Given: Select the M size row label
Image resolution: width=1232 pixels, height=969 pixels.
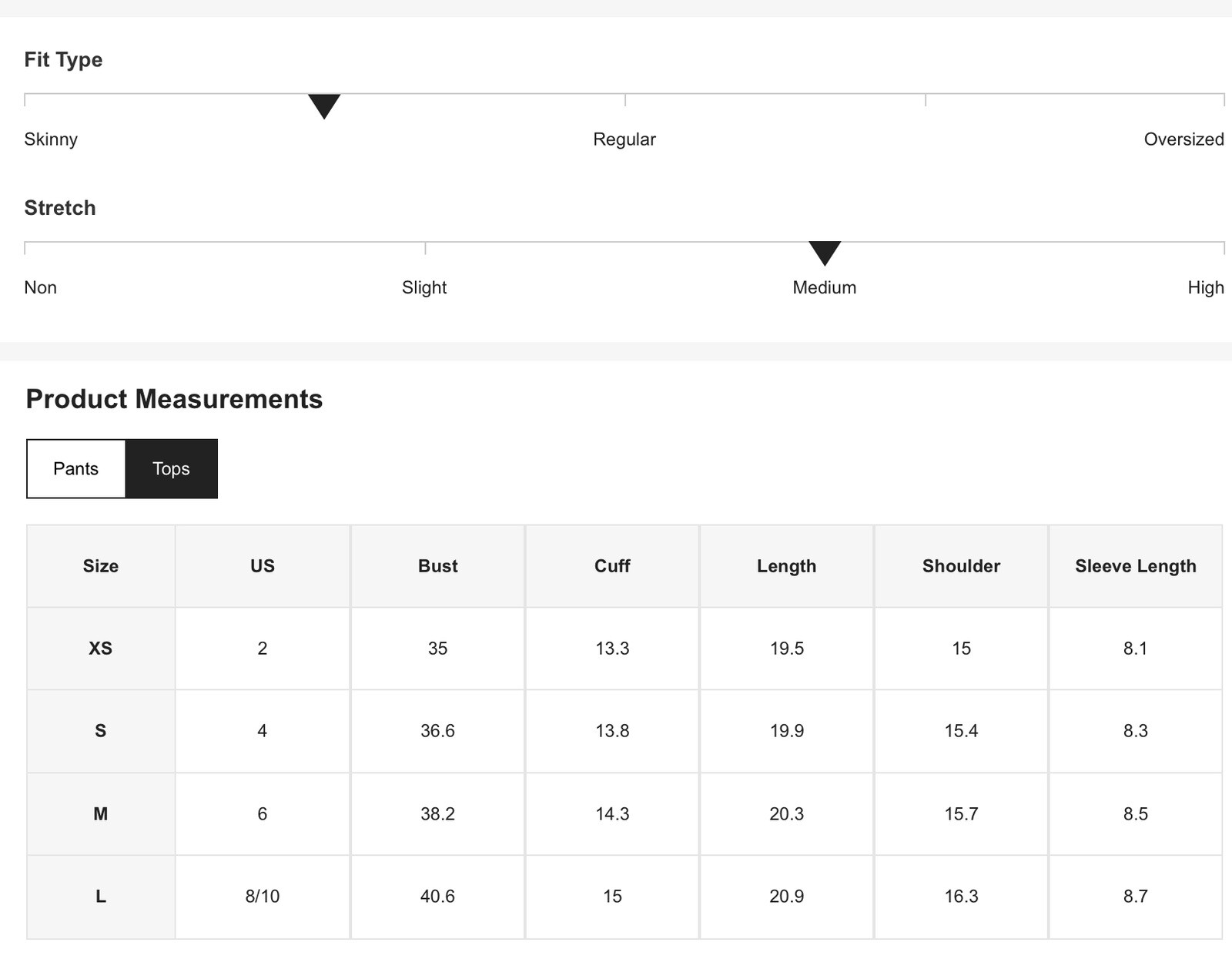Looking at the screenshot, I should coord(101,814).
